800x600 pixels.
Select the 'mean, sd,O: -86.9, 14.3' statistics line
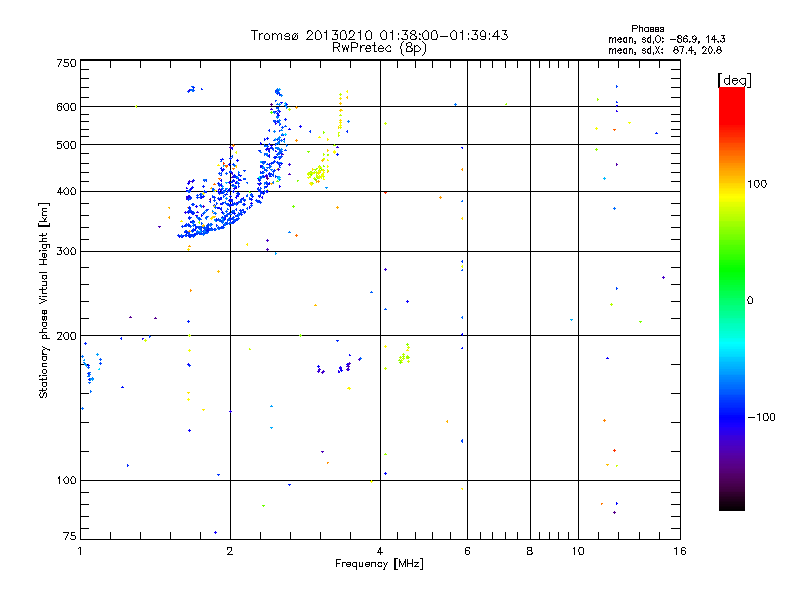[x=667, y=39]
